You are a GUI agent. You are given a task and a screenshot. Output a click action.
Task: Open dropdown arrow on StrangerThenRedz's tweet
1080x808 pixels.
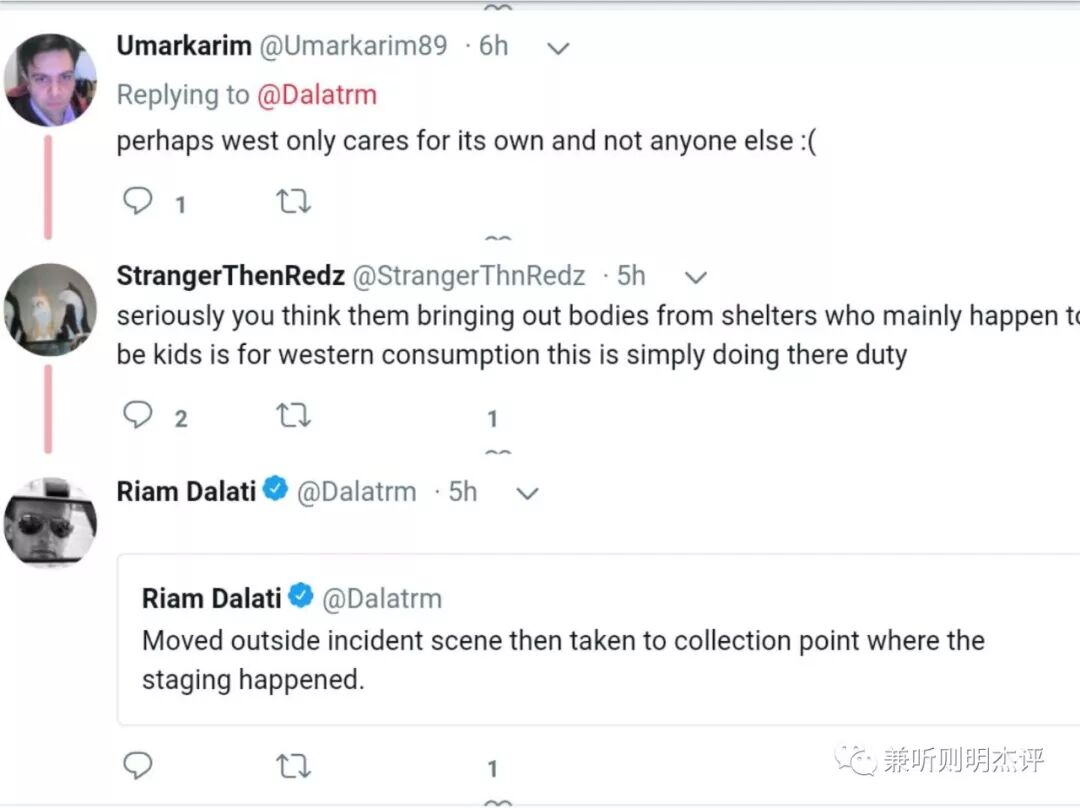pyautogui.click(x=695, y=277)
